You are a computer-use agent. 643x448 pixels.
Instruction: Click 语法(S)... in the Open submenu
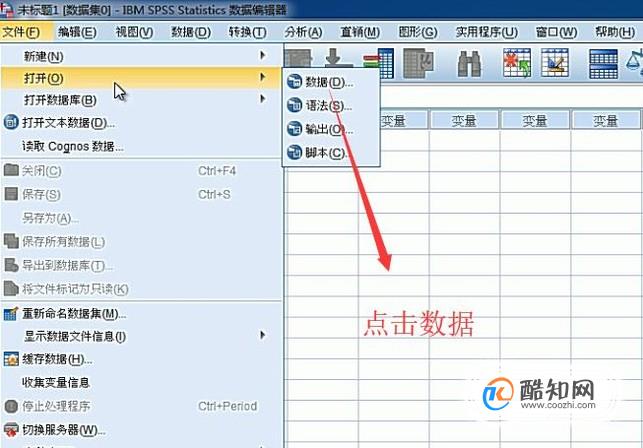(x=331, y=106)
